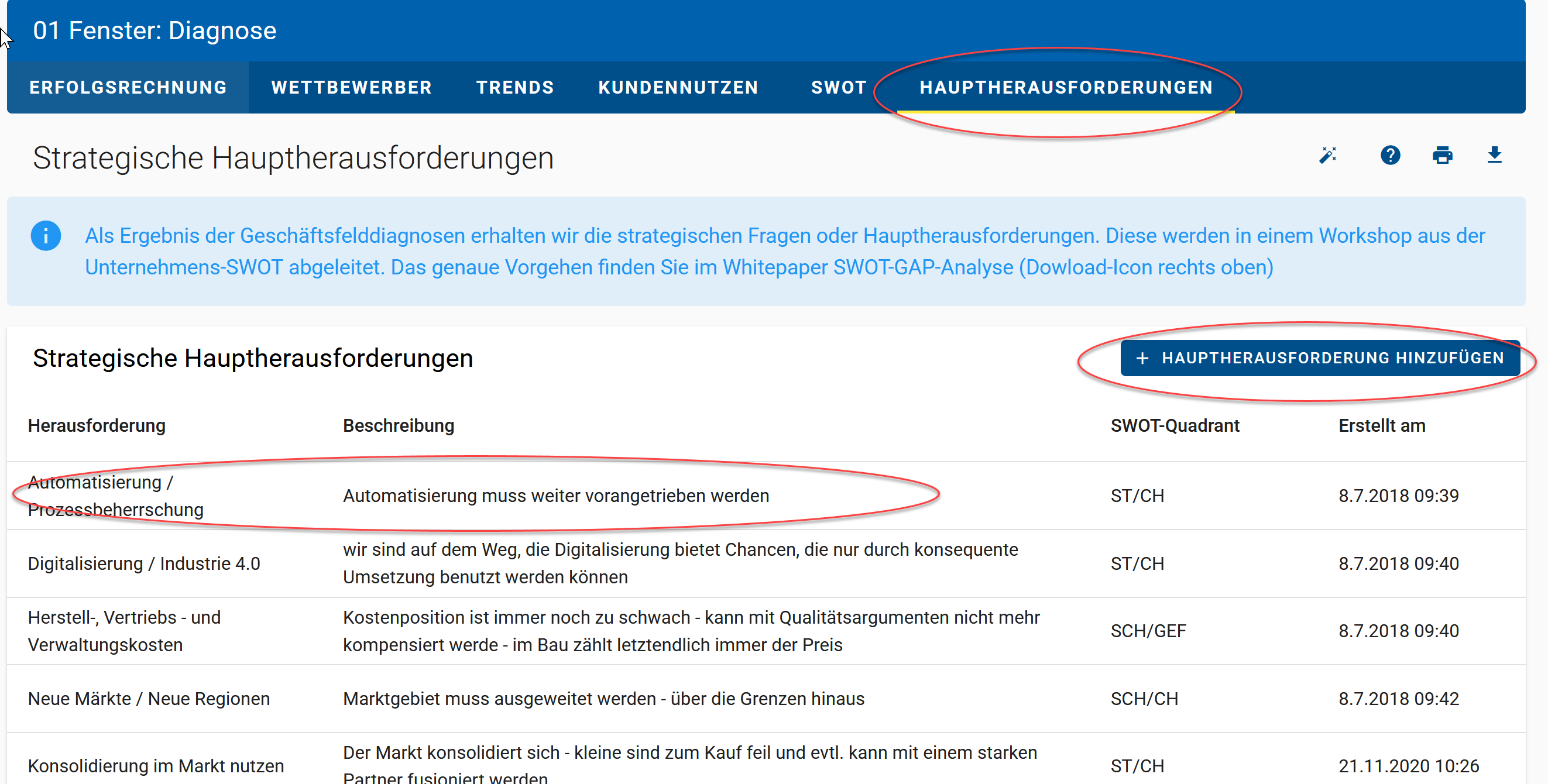Open the Wettbewerber tab
This screenshot has height=784, width=1548.
tap(352, 88)
